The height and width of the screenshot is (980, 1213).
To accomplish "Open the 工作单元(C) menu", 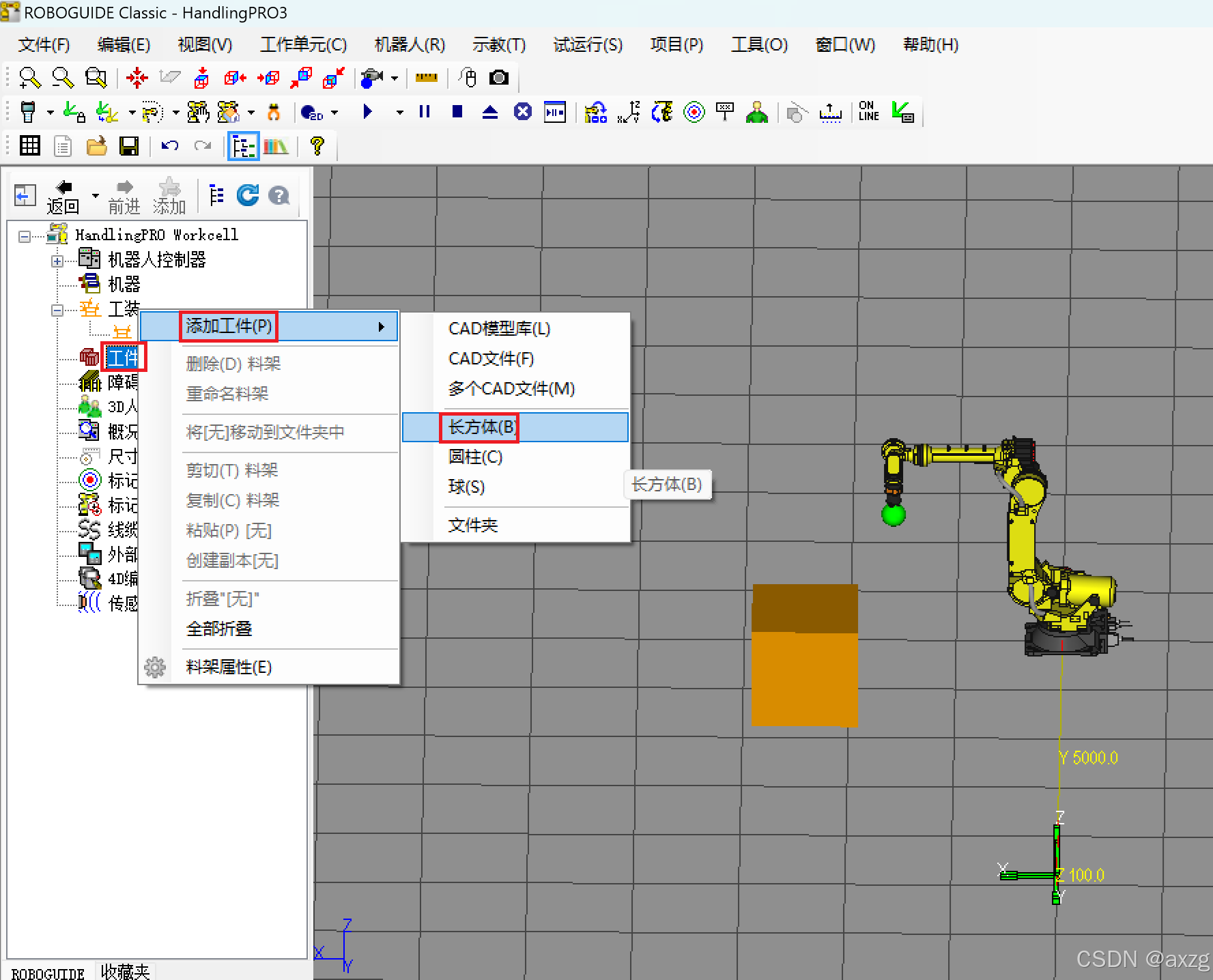I will click(x=304, y=45).
